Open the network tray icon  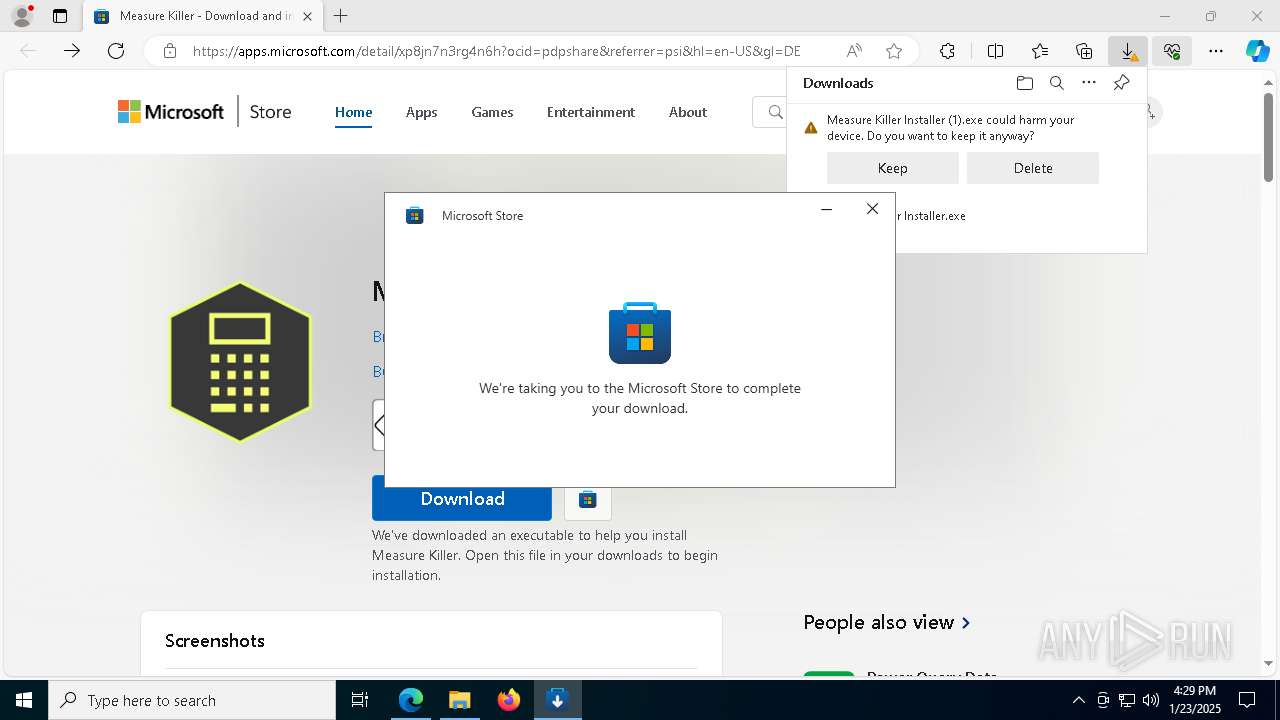point(1126,700)
